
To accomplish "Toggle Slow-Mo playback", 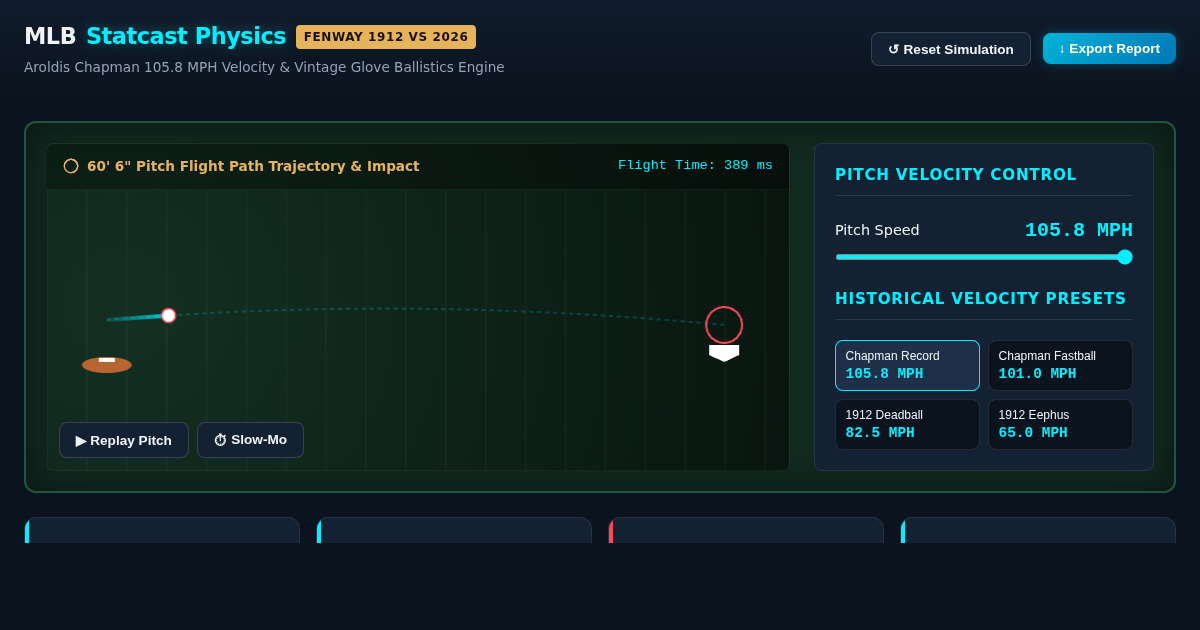I will tap(250, 440).
